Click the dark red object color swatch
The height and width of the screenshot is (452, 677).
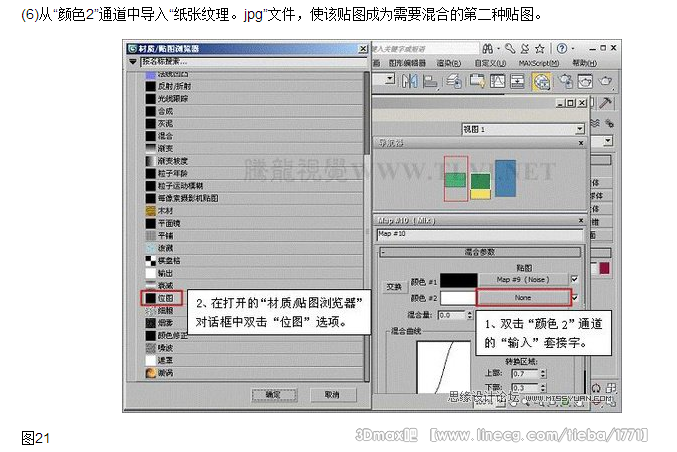(x=604, y=268)
